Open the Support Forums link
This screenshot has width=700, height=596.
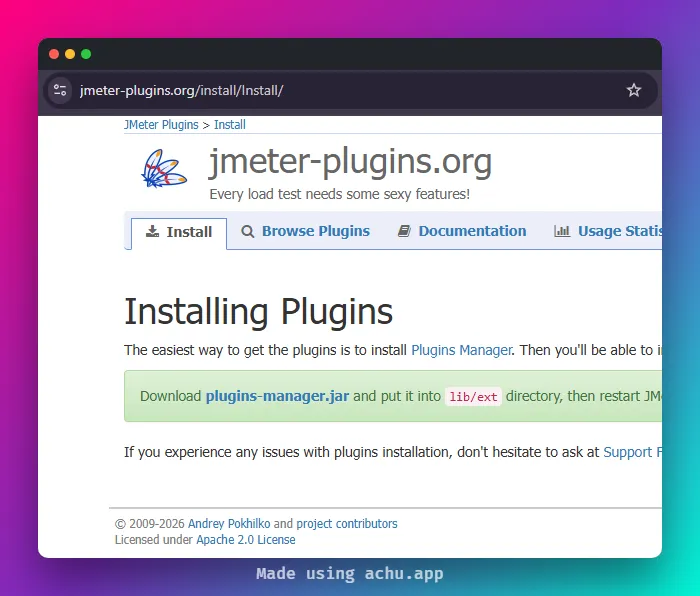tap(633, 452)
